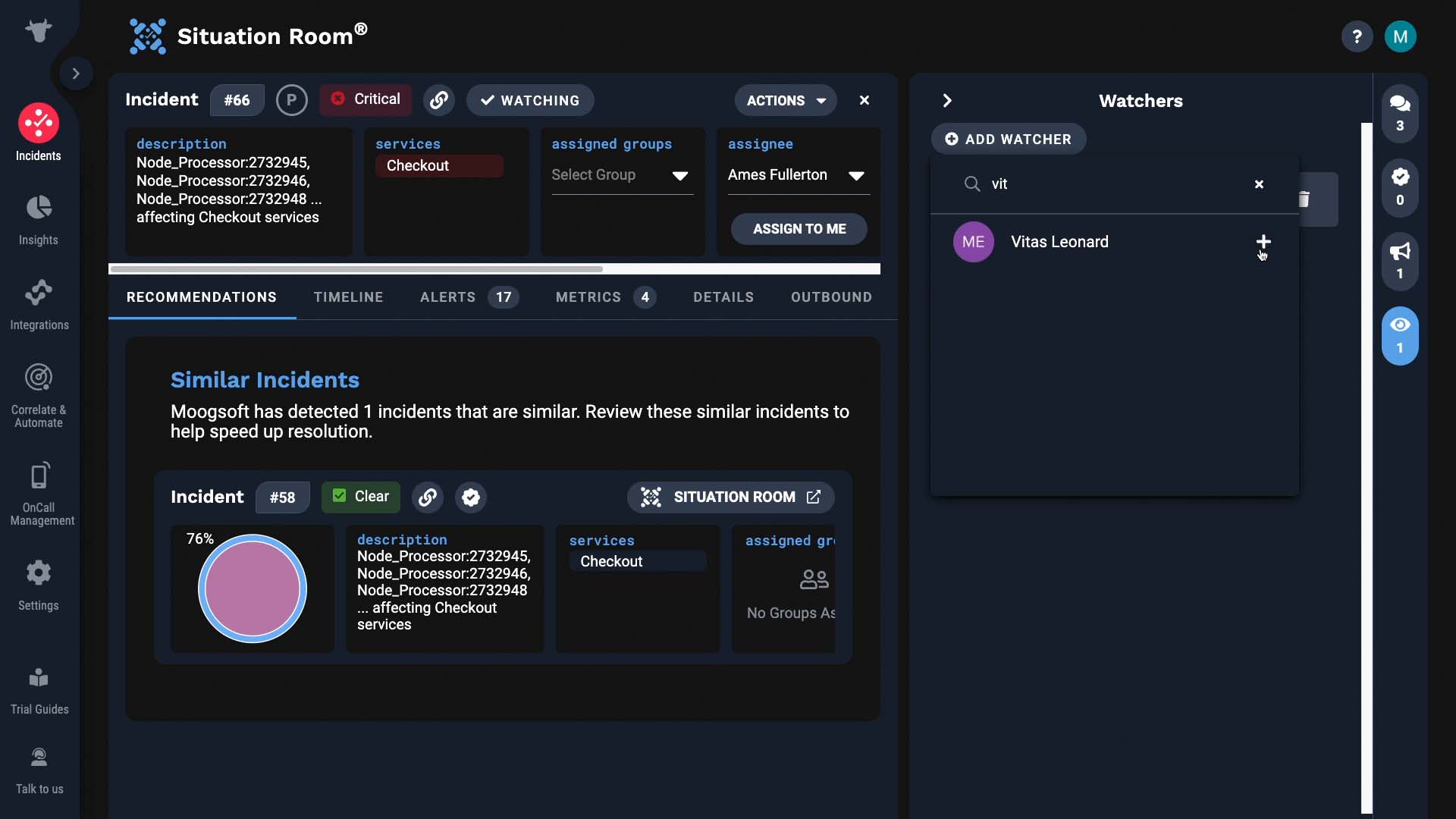Click the ASSIGN TO ME button
The height and width of the screenshot is (819, 1456).
click(x=799, y=229)
